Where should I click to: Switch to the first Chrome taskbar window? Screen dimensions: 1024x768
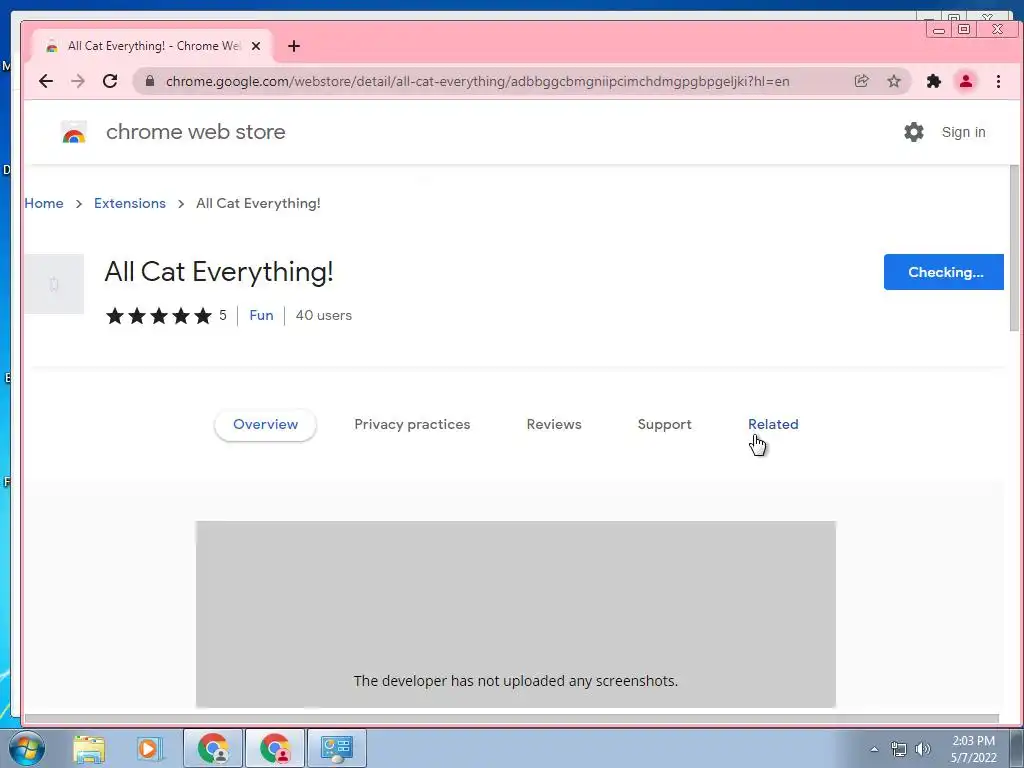point(213,748)
